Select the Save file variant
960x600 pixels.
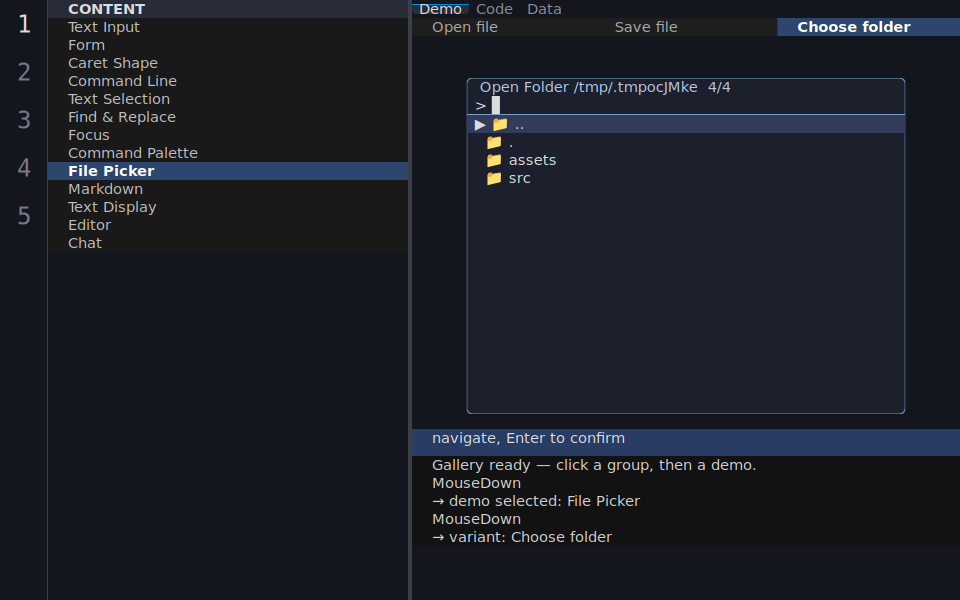pyautogui.click(x=685, y=27)
